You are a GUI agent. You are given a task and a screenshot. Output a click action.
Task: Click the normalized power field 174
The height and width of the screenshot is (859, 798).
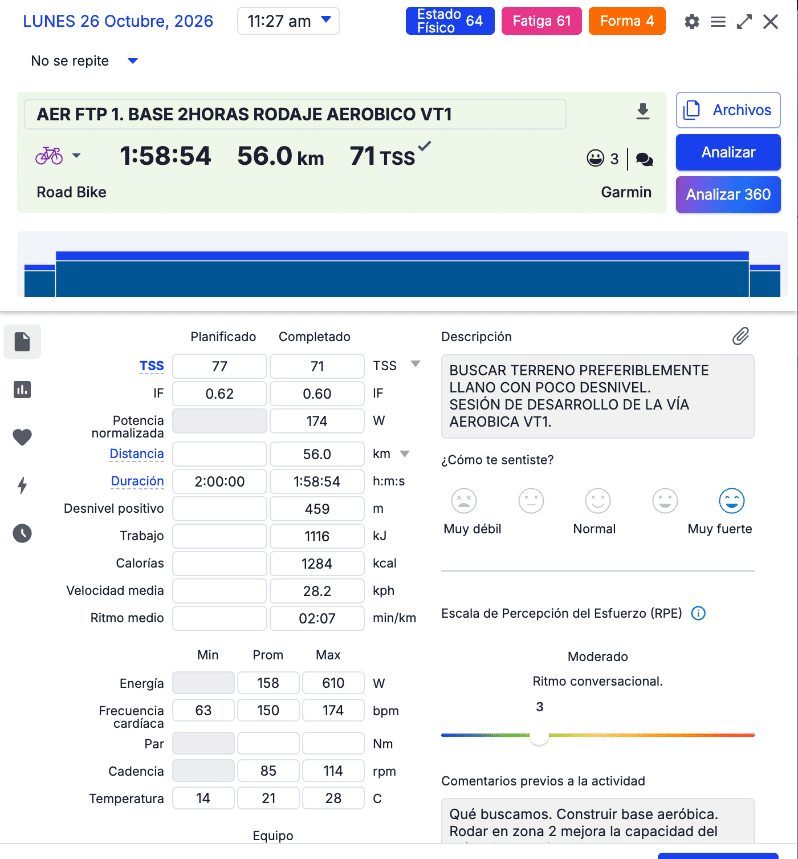pyautogui.click(x=317, y=421)
